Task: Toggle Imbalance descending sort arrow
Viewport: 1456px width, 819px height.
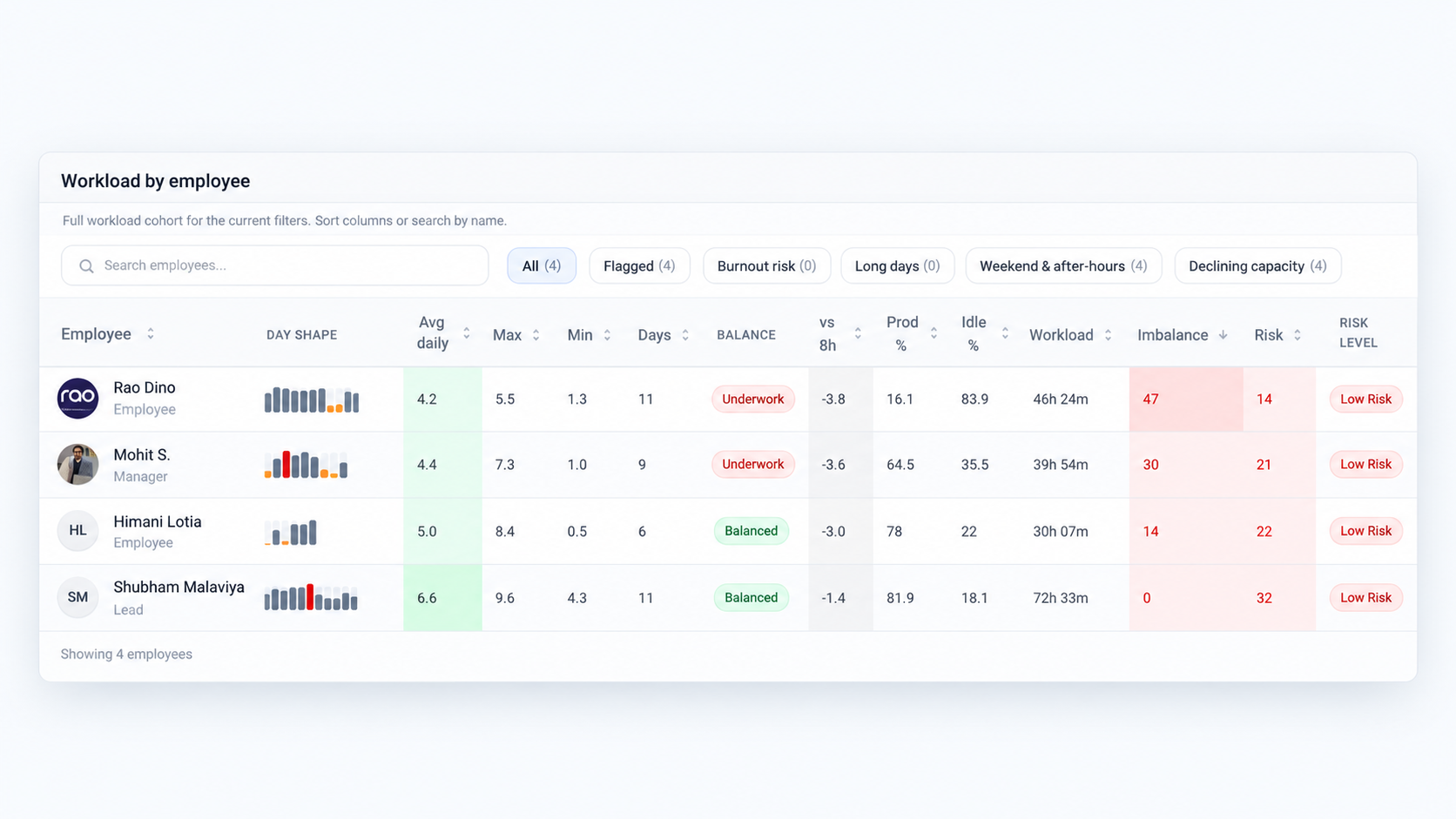Action: [1223, 335]
